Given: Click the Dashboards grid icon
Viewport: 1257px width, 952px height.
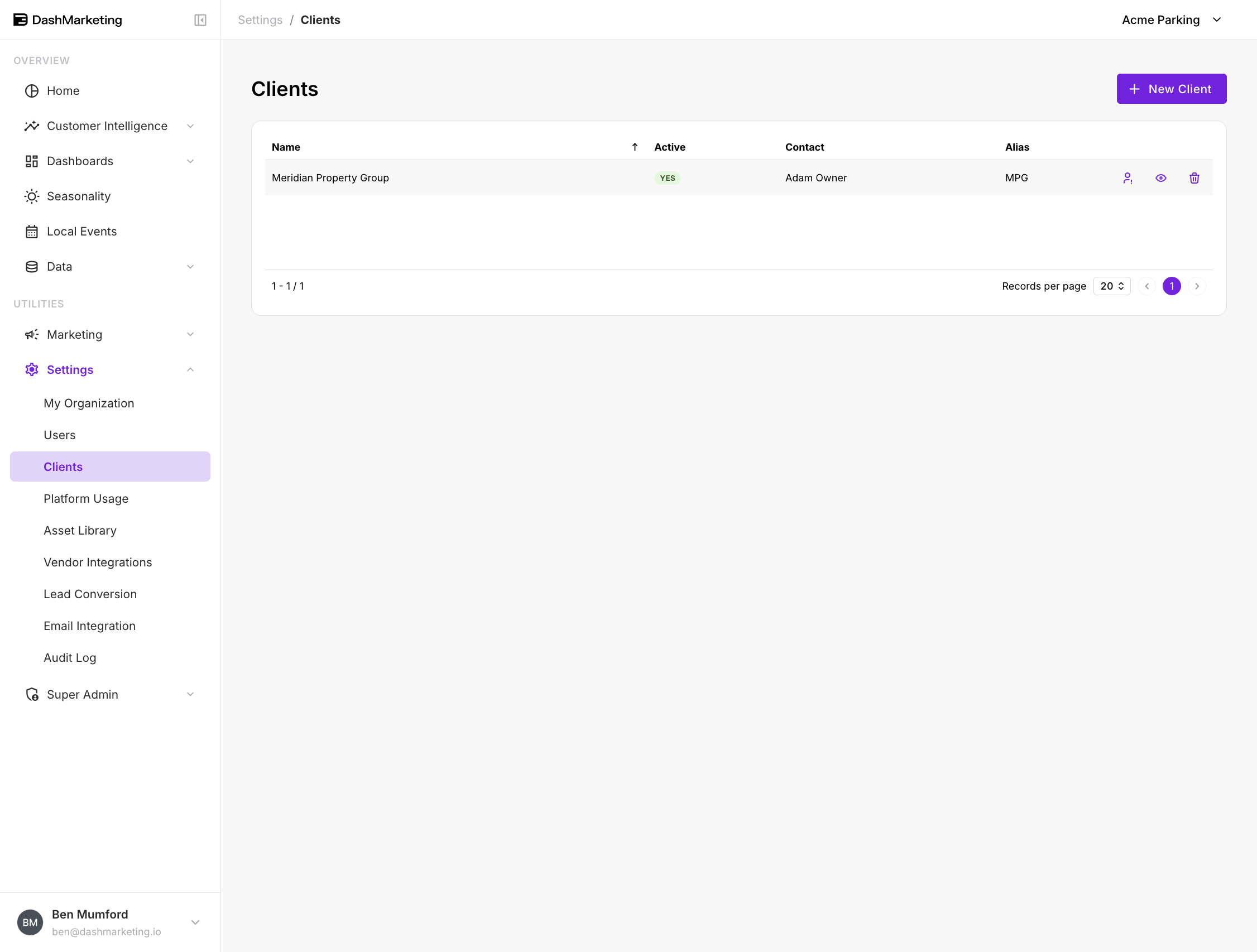Looking at the screenshot, I should click(x=32, y=161).
